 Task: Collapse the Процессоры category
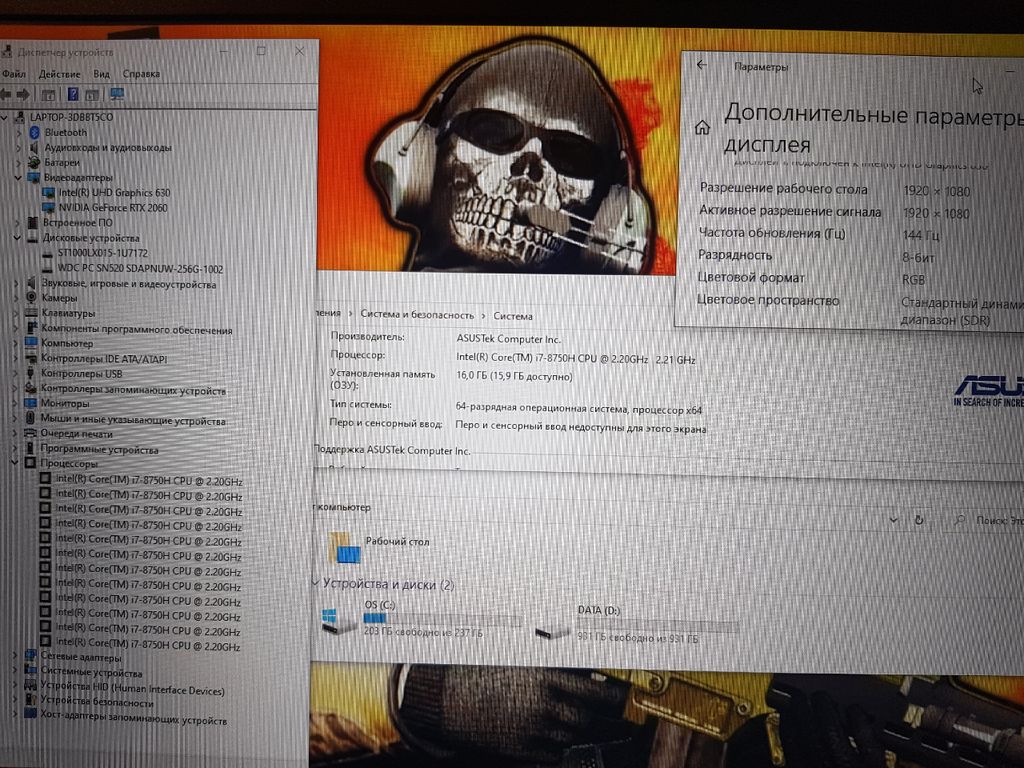[x=14, y=464]
